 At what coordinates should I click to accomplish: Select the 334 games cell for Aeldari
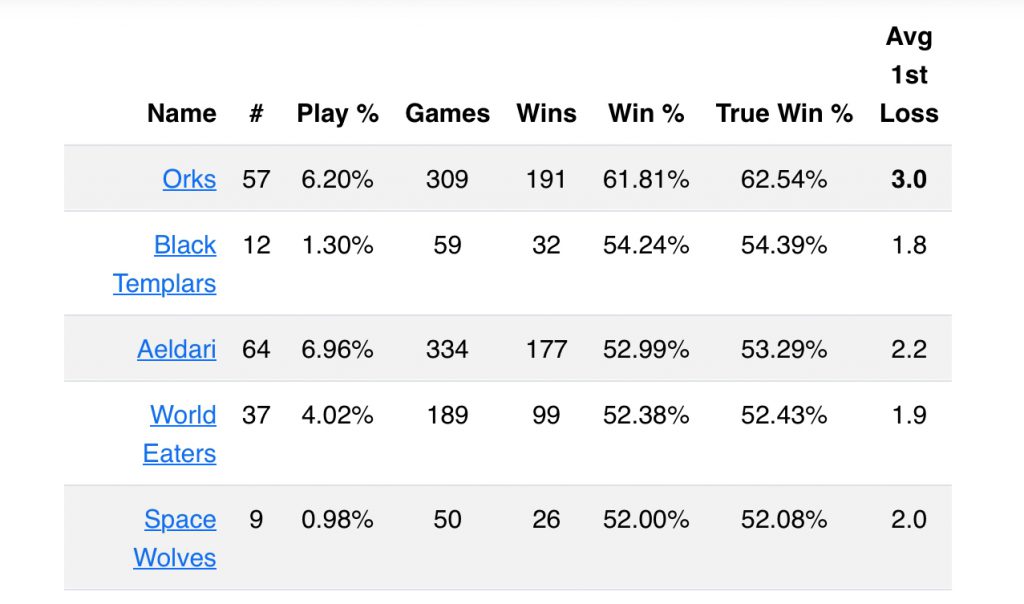447,350
